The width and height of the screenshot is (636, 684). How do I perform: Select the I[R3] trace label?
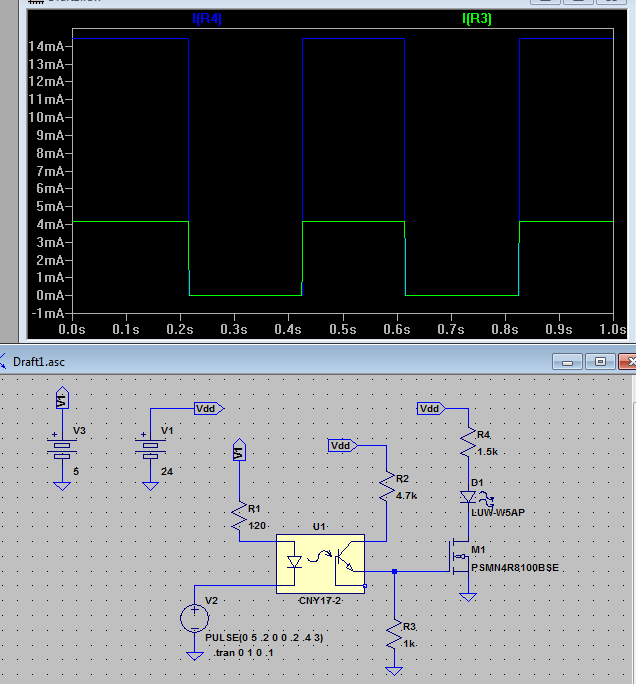476,19
